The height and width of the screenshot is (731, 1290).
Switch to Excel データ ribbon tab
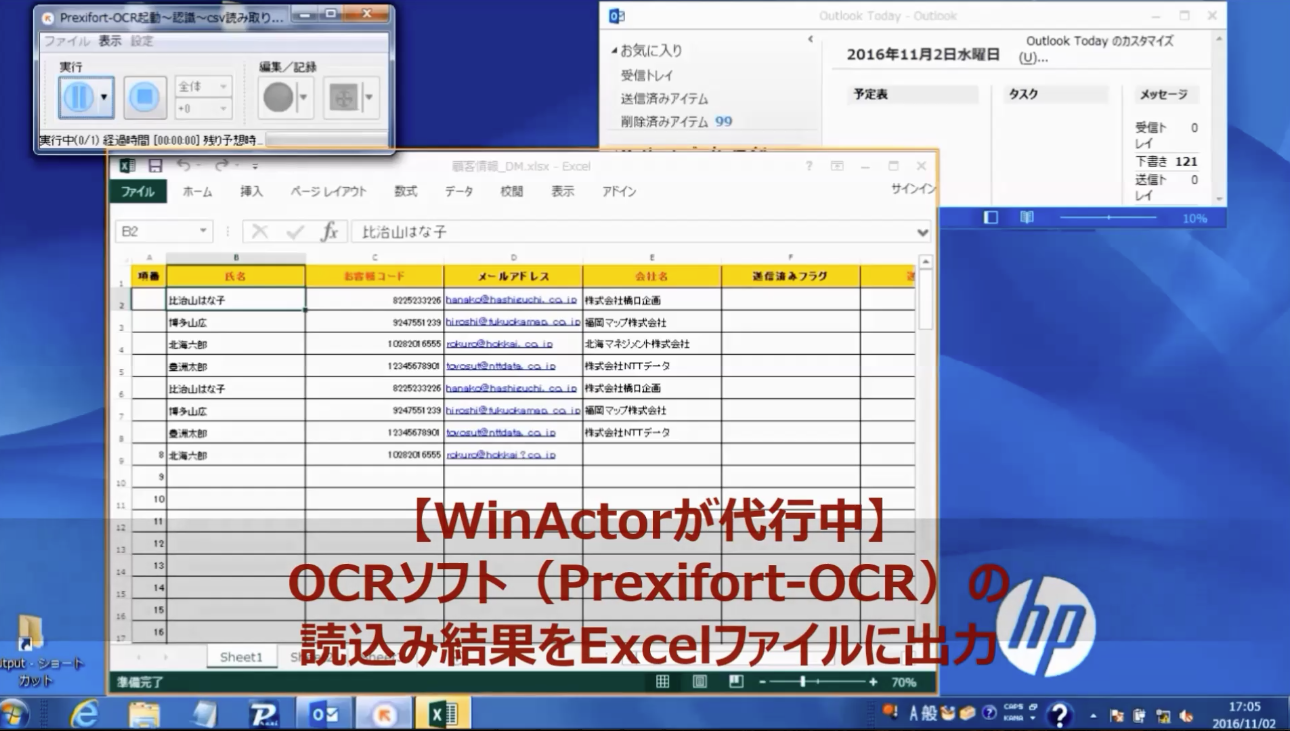tap(459, 192)
